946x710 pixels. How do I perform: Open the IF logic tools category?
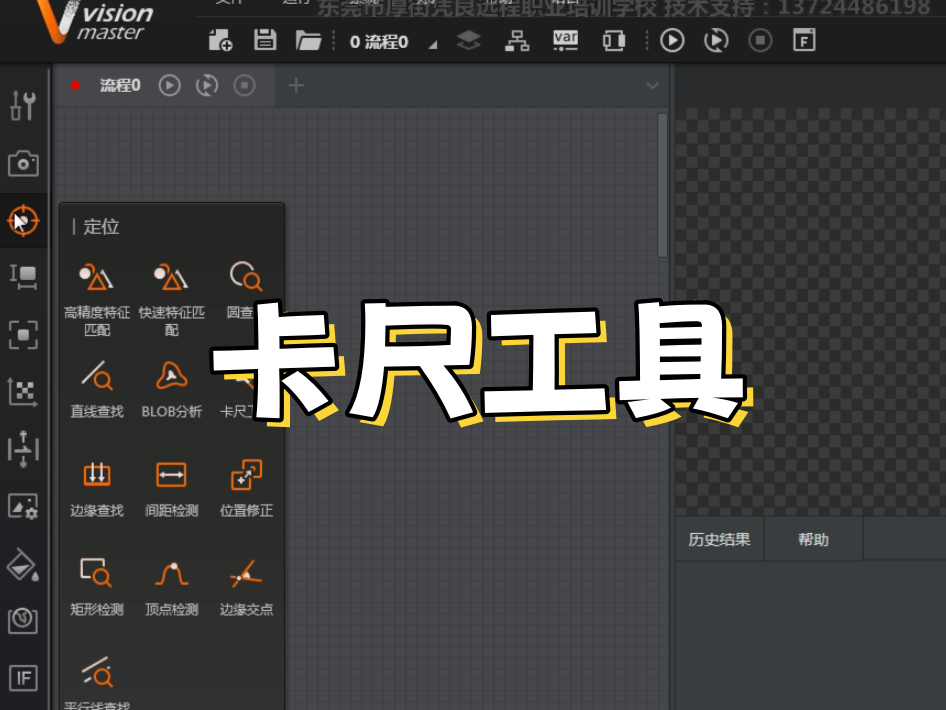click(23, 678)
